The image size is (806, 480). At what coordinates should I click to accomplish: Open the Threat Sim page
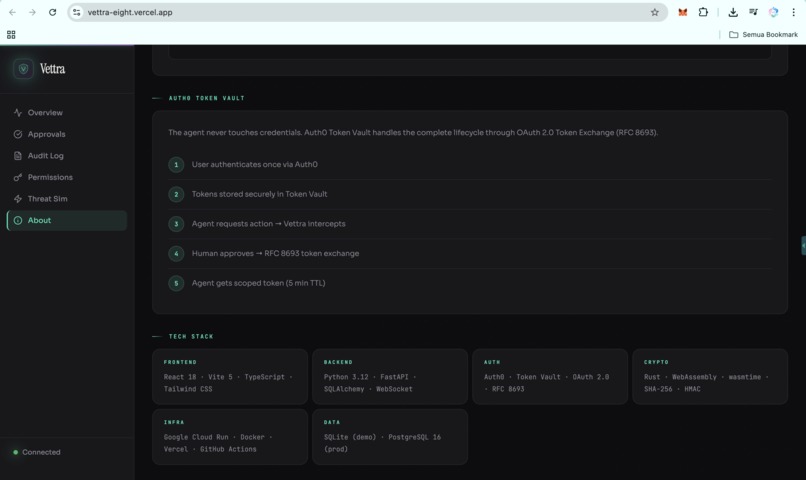(x=67, y=199)
